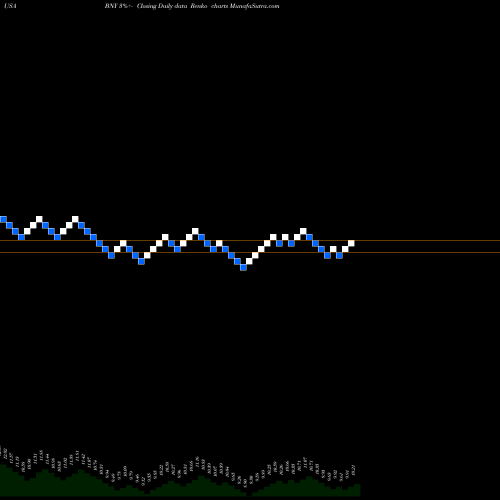Viewport: 500px width, 500px height.
Task: Click the upper orange horizontal price line
Action: pos(250,240)
